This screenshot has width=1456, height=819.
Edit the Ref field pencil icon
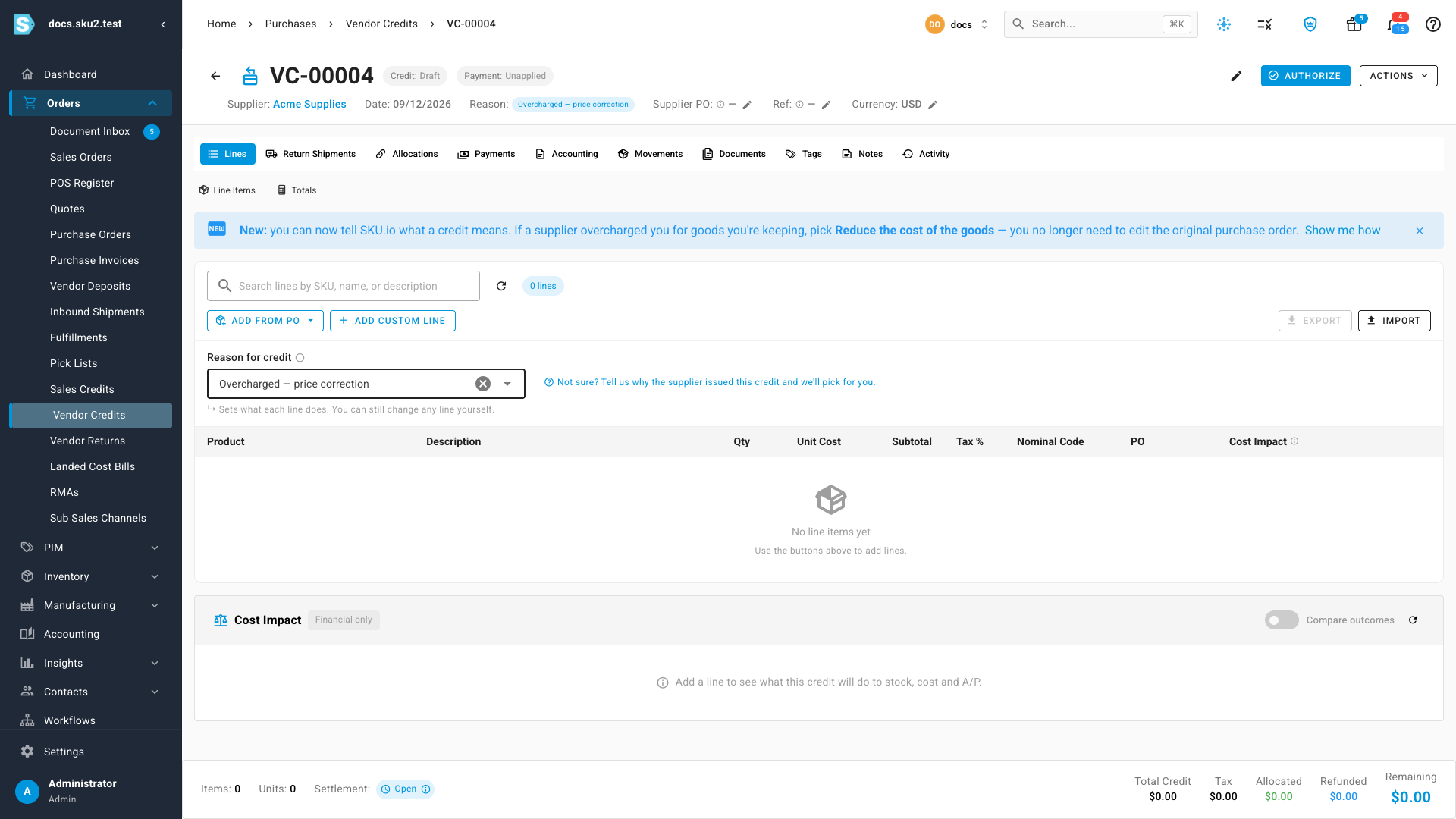click(827, 105)
